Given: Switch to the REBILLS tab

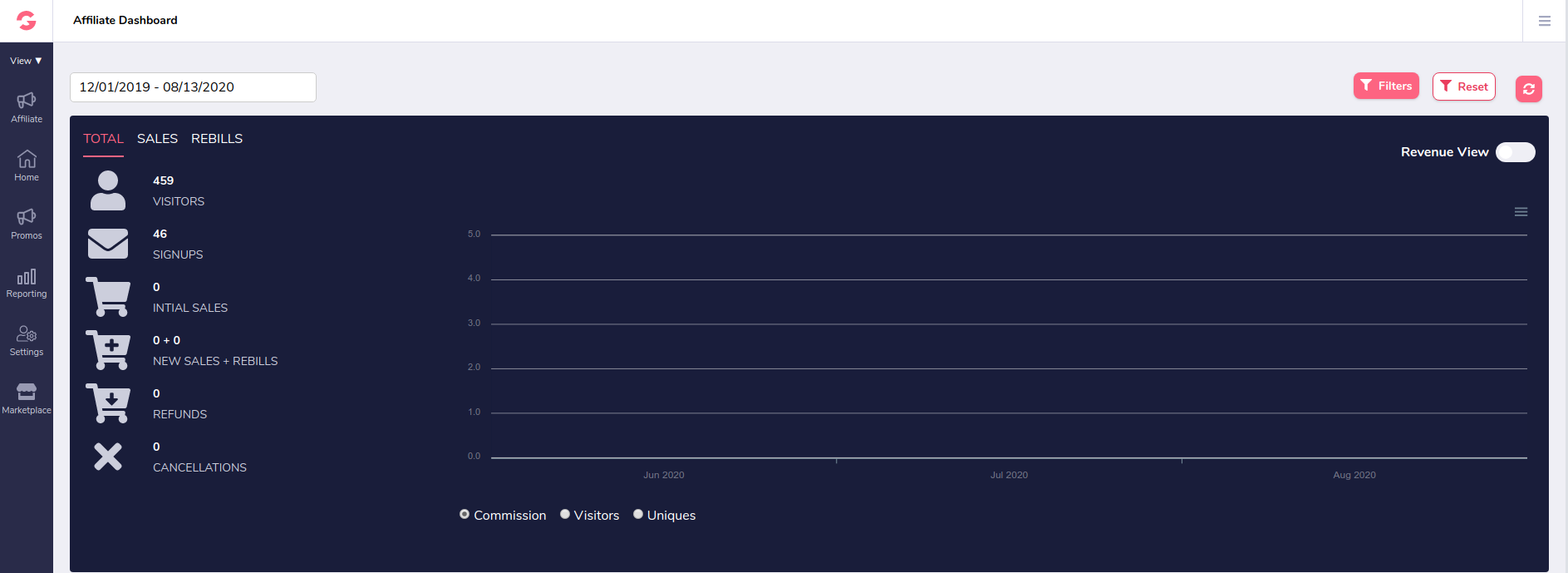Looking at the screenshot, I should coord(217,139).
